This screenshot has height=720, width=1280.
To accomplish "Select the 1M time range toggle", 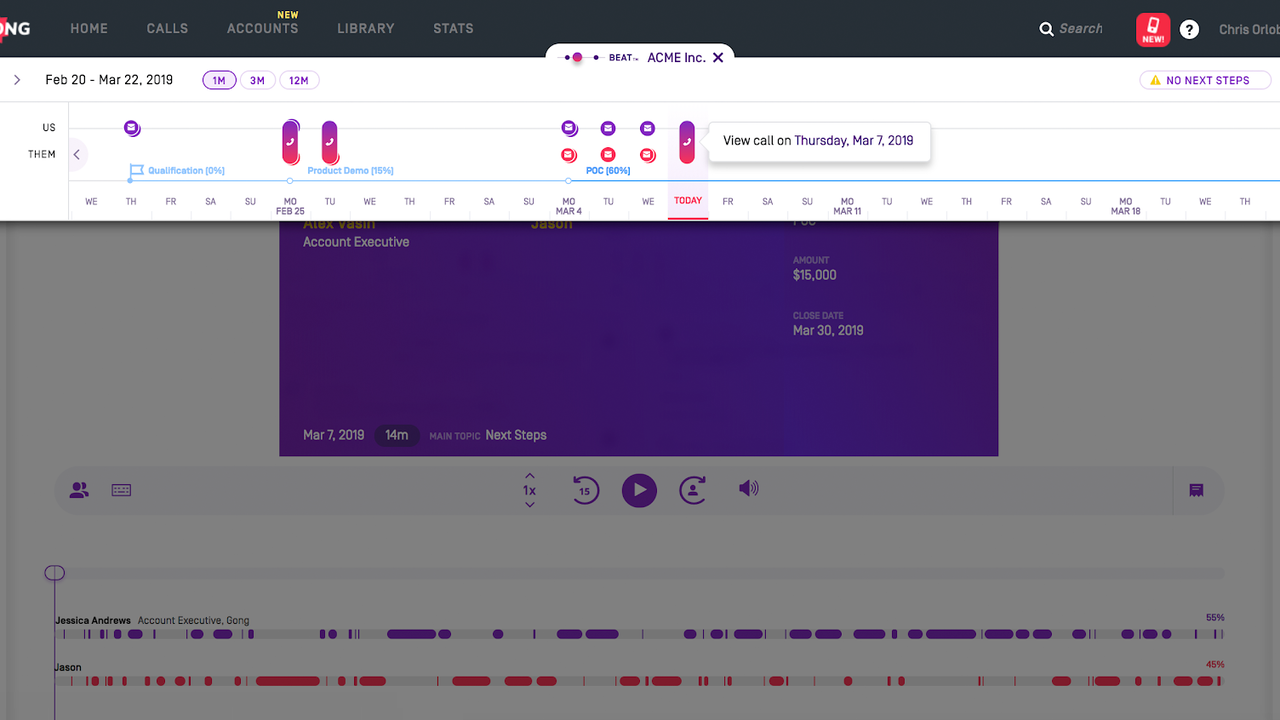I will pos(219,80).
